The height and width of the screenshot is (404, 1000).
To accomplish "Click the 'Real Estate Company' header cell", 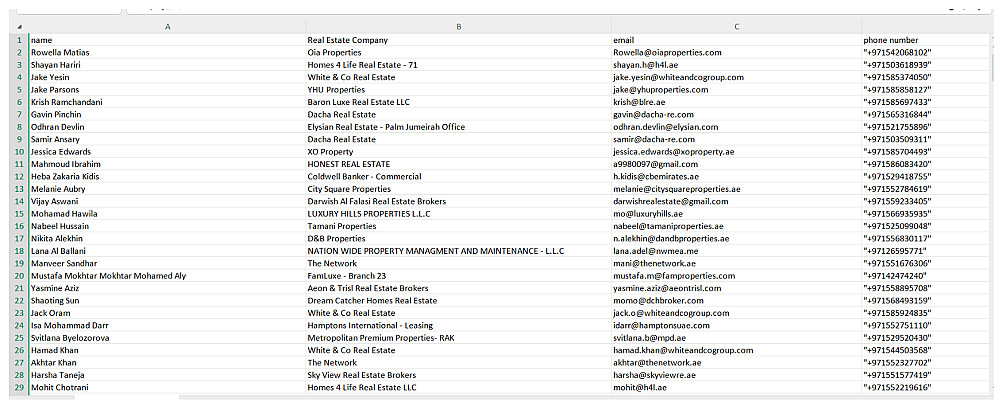I will [458, 40].
